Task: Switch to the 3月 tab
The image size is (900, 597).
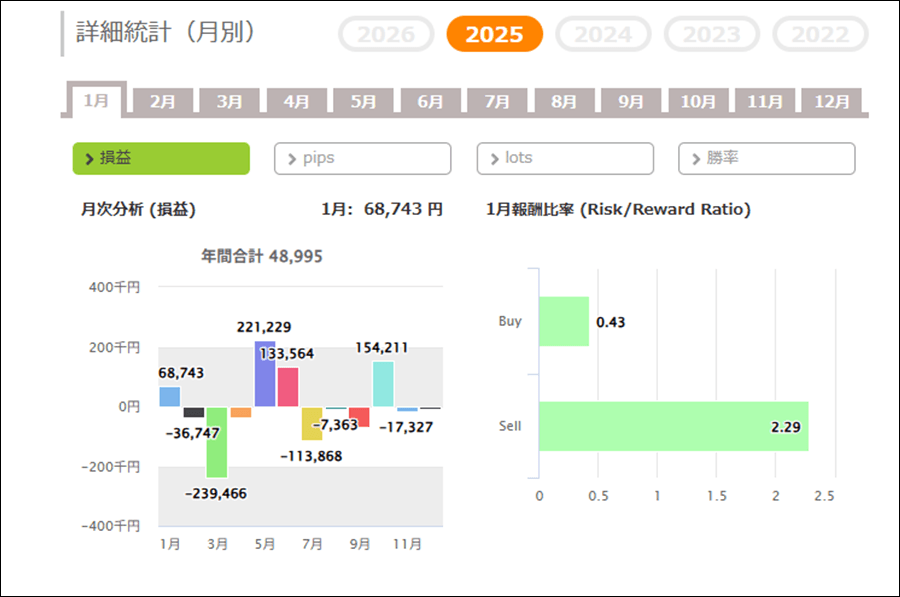Action: click(230, 102)
